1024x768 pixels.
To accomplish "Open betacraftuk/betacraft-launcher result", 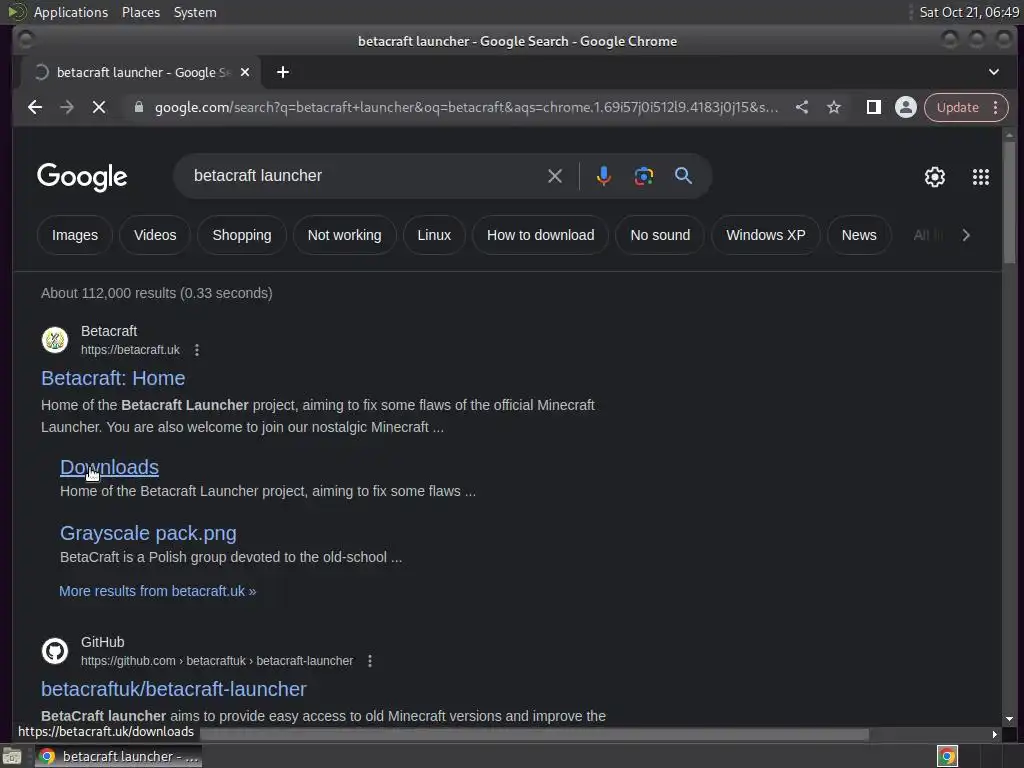I will point(174,689).
